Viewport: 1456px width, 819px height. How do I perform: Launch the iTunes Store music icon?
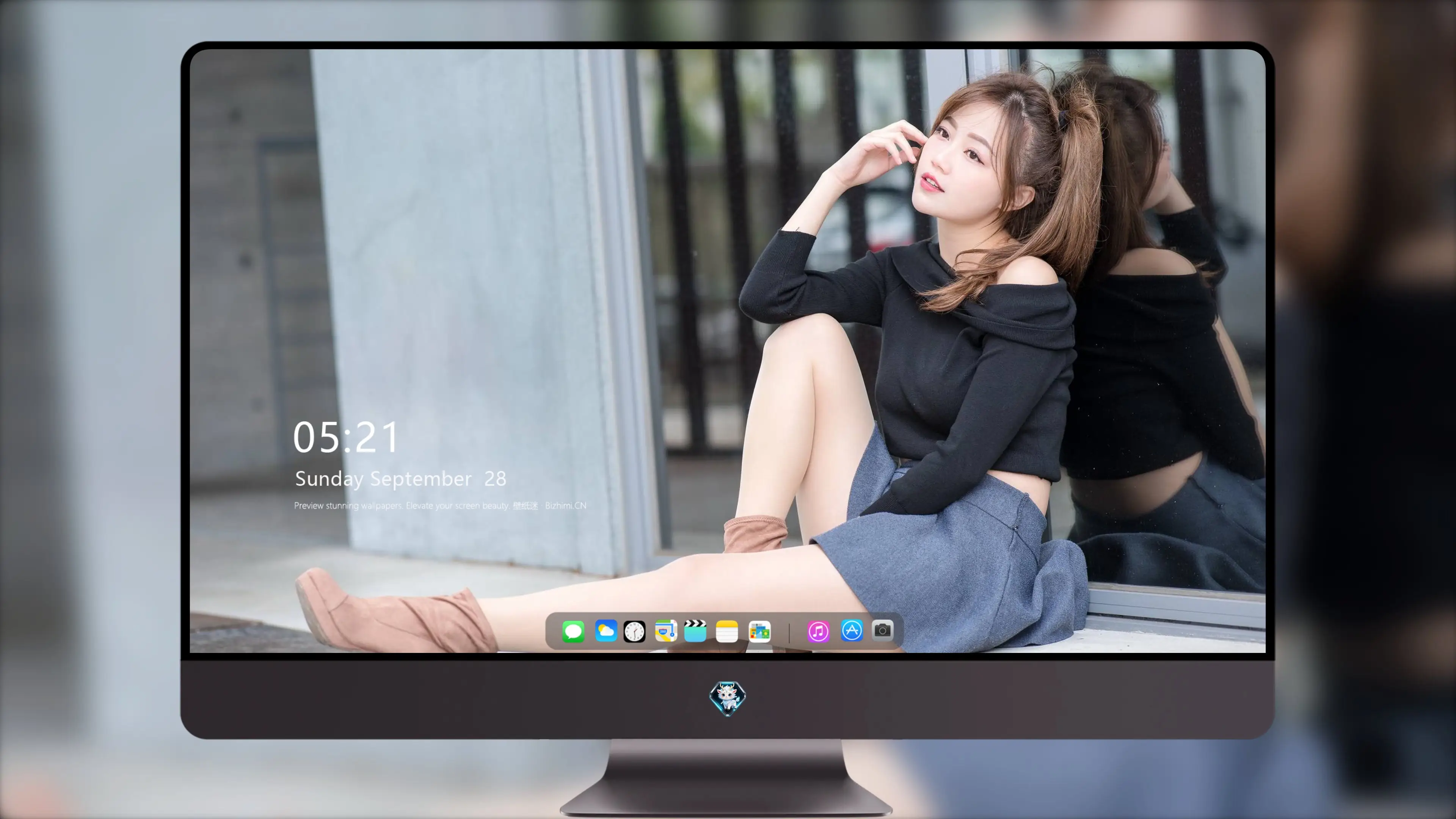(x=818, y=631)
